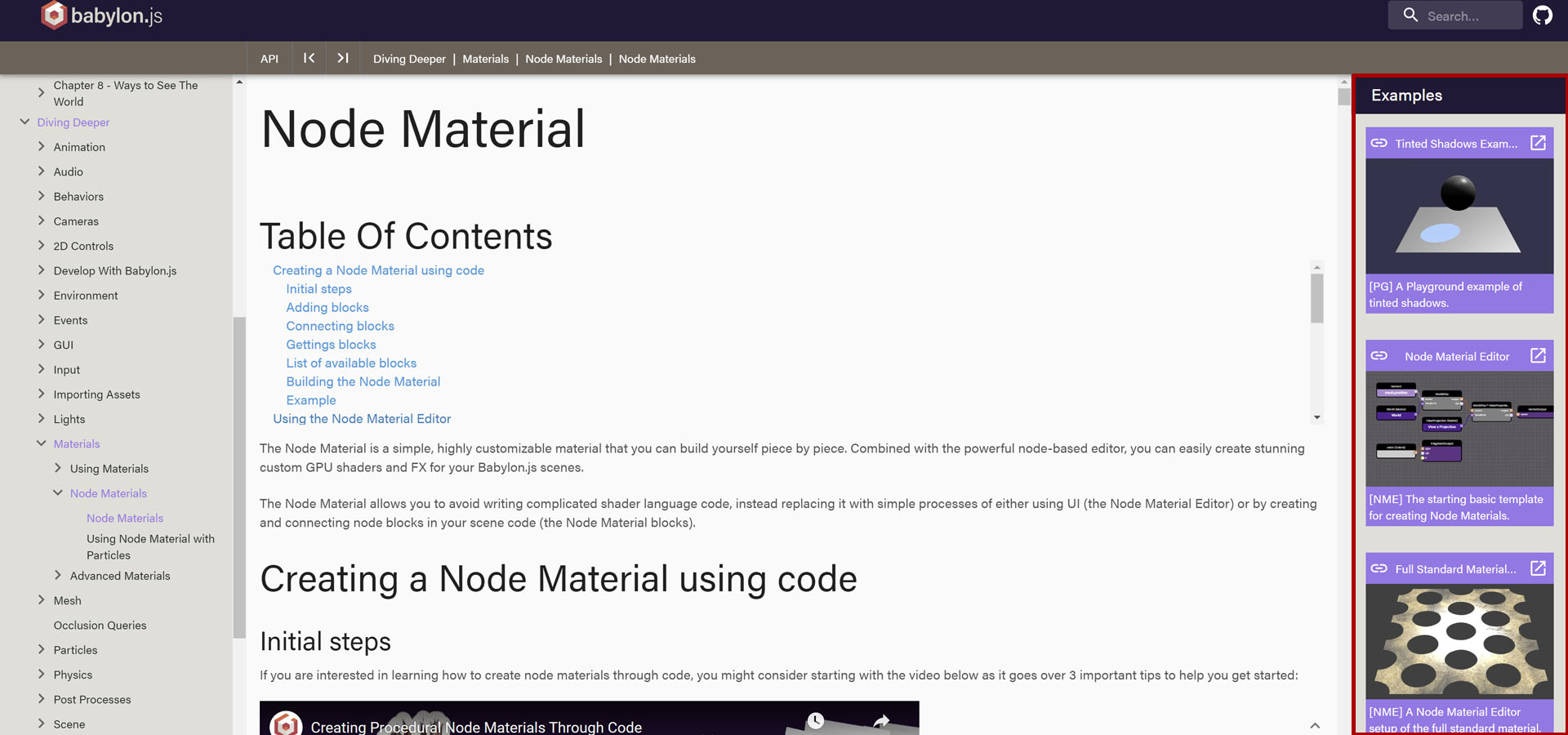Open the Full Standard Material thumbnail
The width and height of the screenshot is (1568, 735).
tap(1459, 641)
